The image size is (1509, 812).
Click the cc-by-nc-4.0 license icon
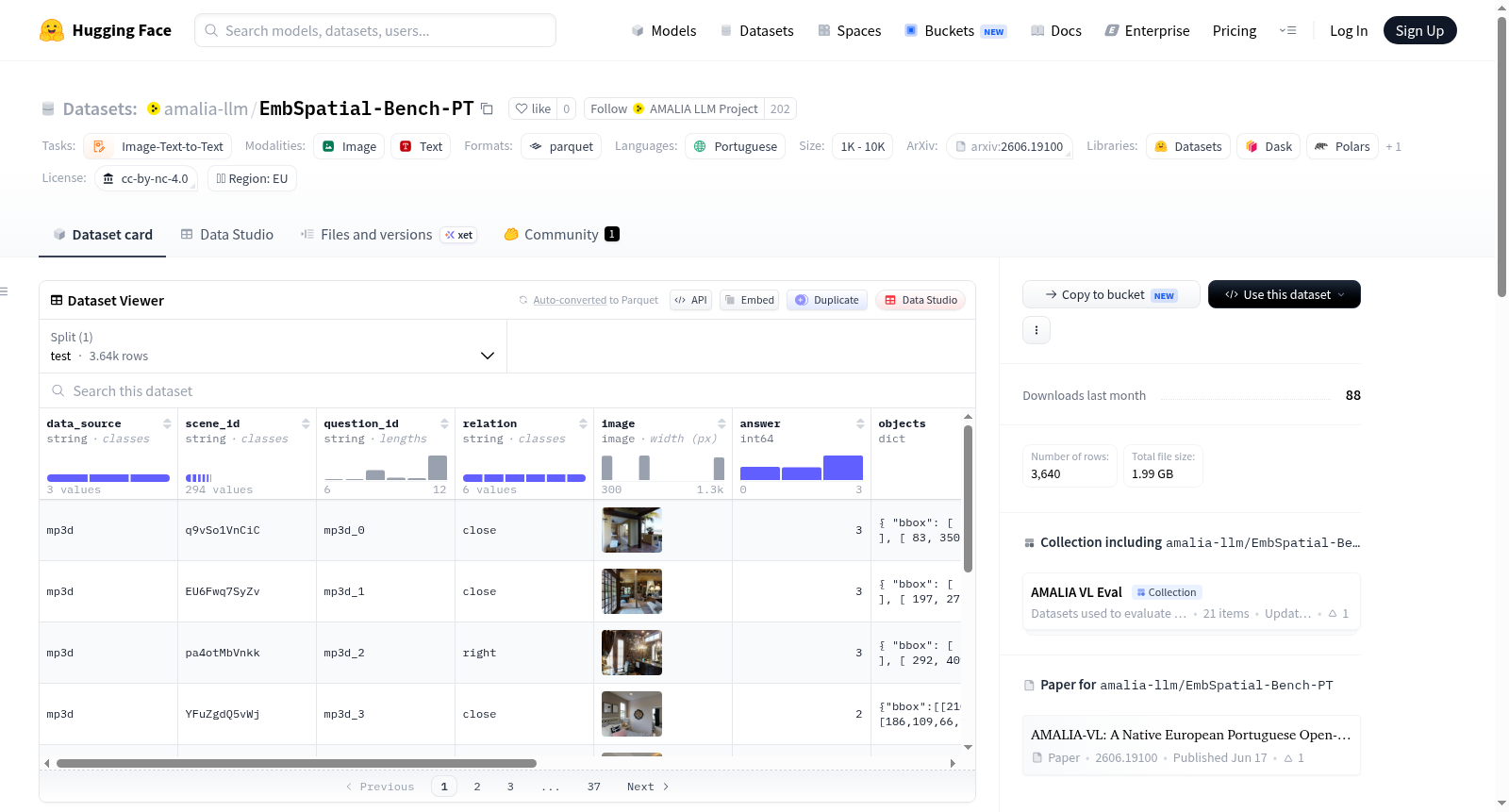108,178
